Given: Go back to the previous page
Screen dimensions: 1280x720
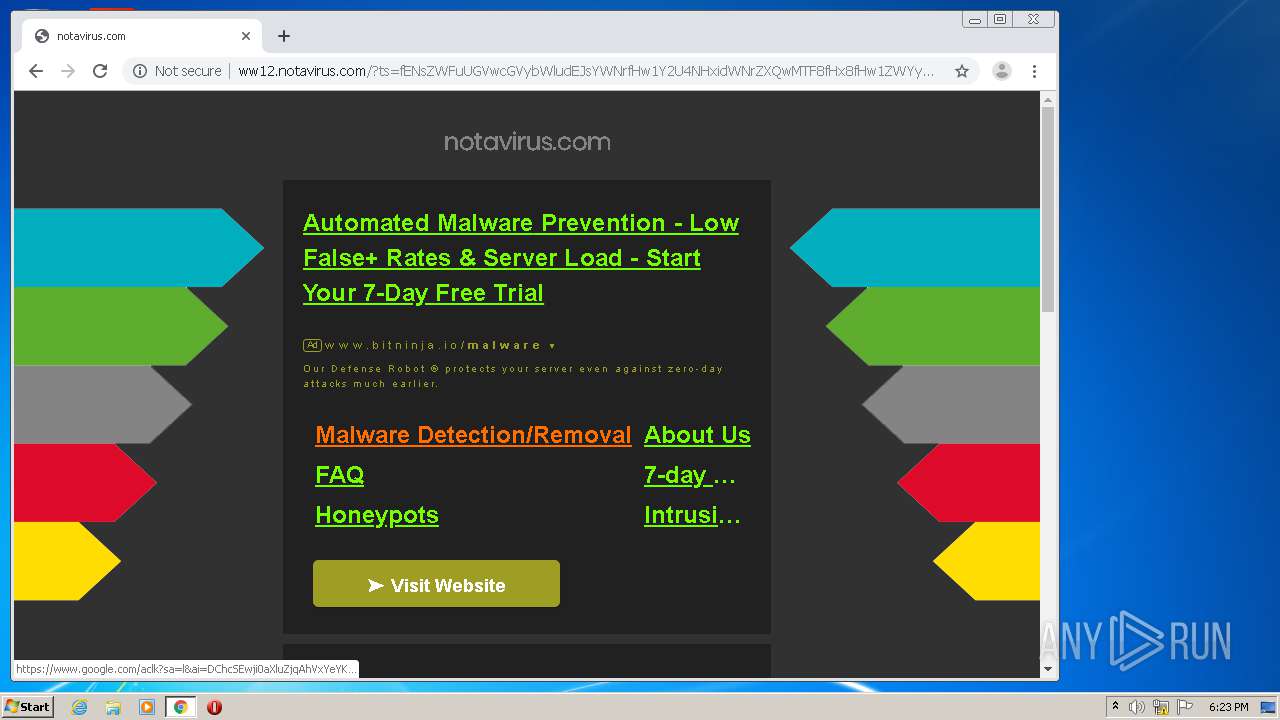Looking at the screenshot, I should point(36,71).
